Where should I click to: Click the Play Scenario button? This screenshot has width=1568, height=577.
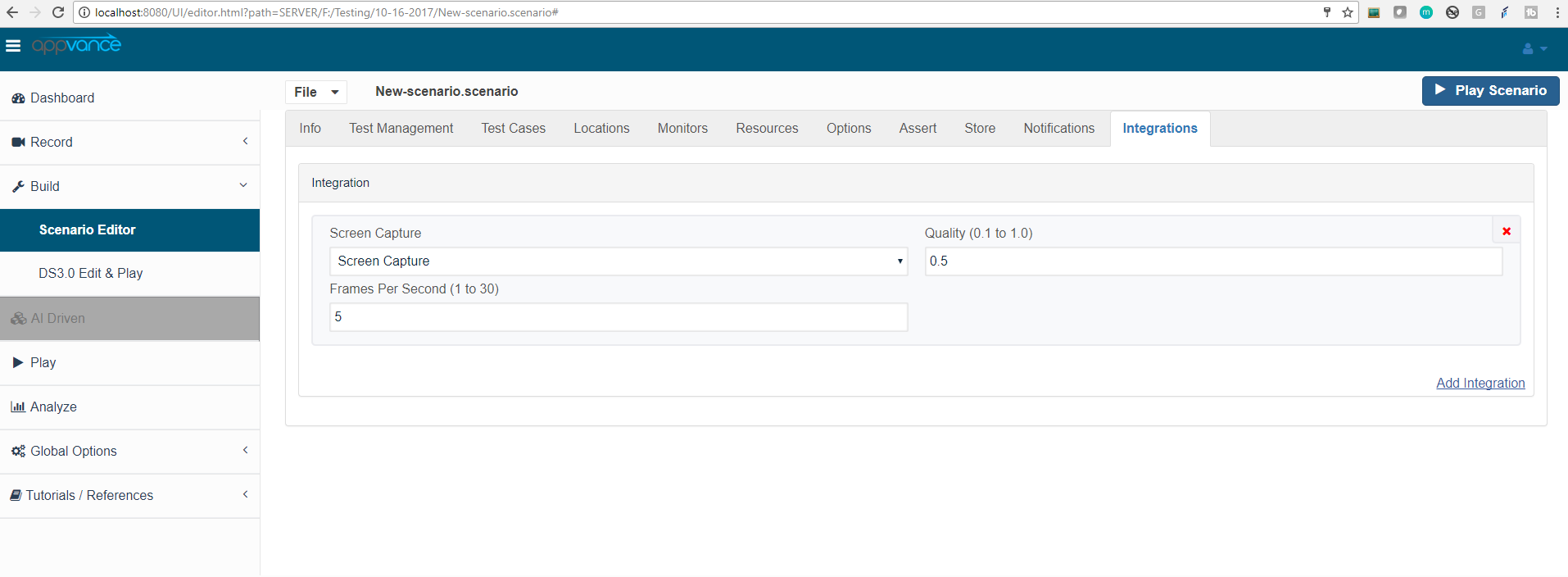coord(1490,91)
